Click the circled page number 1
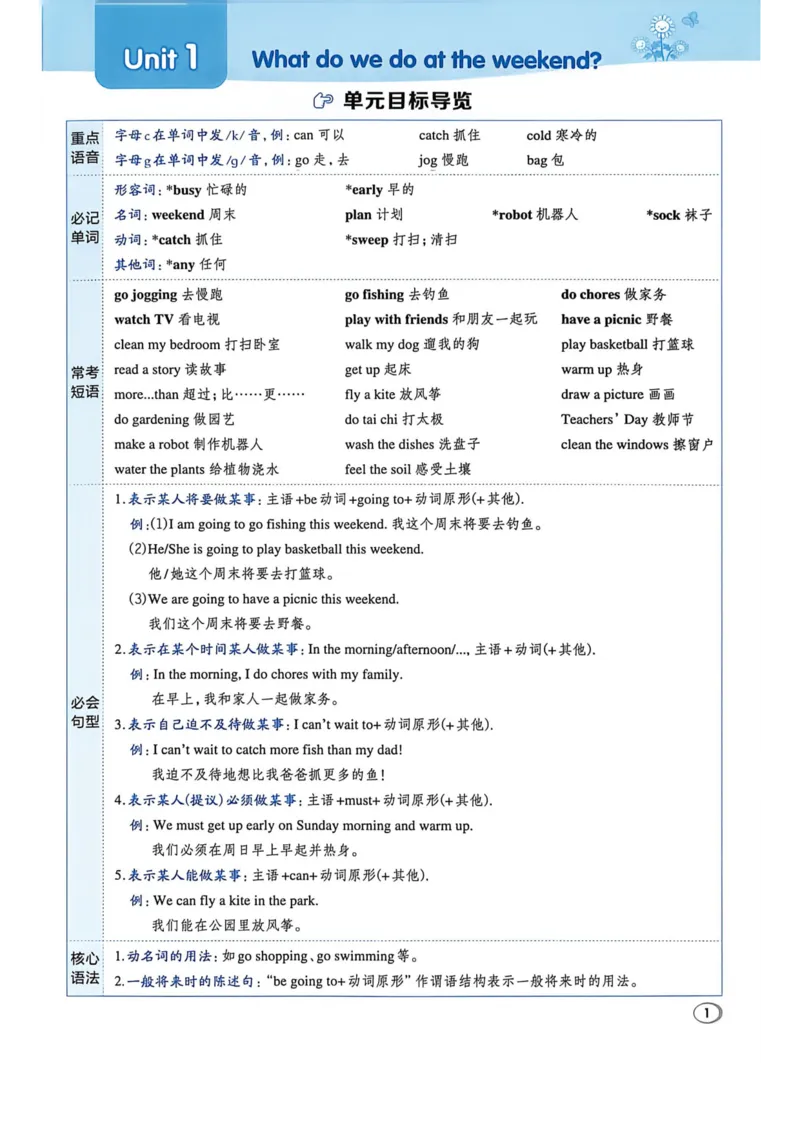Screen dimensions: 800x1132 pos(707,1013)
